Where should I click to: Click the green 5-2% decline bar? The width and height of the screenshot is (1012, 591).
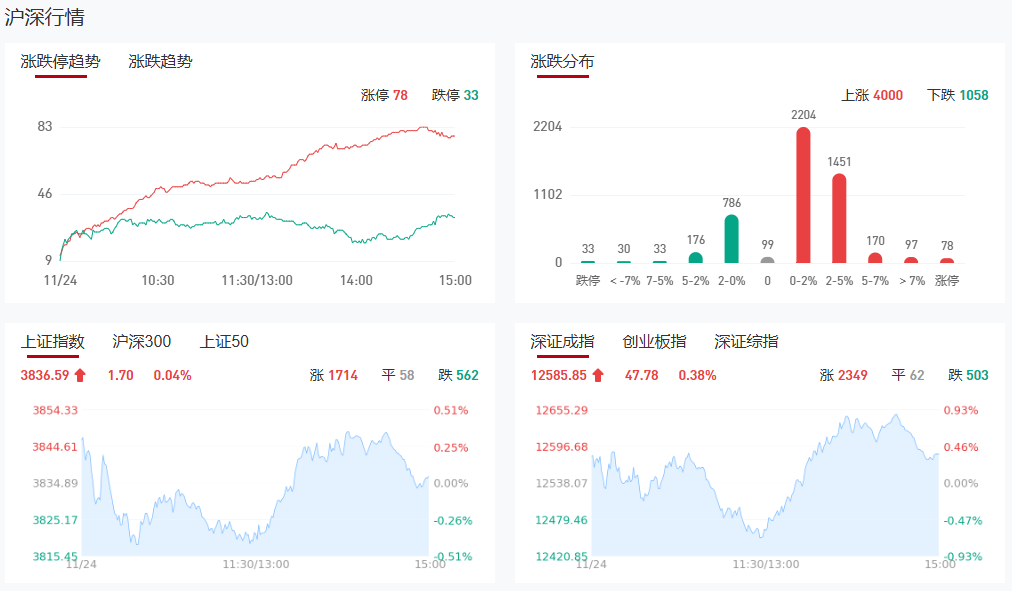click(x=695, y=257)
